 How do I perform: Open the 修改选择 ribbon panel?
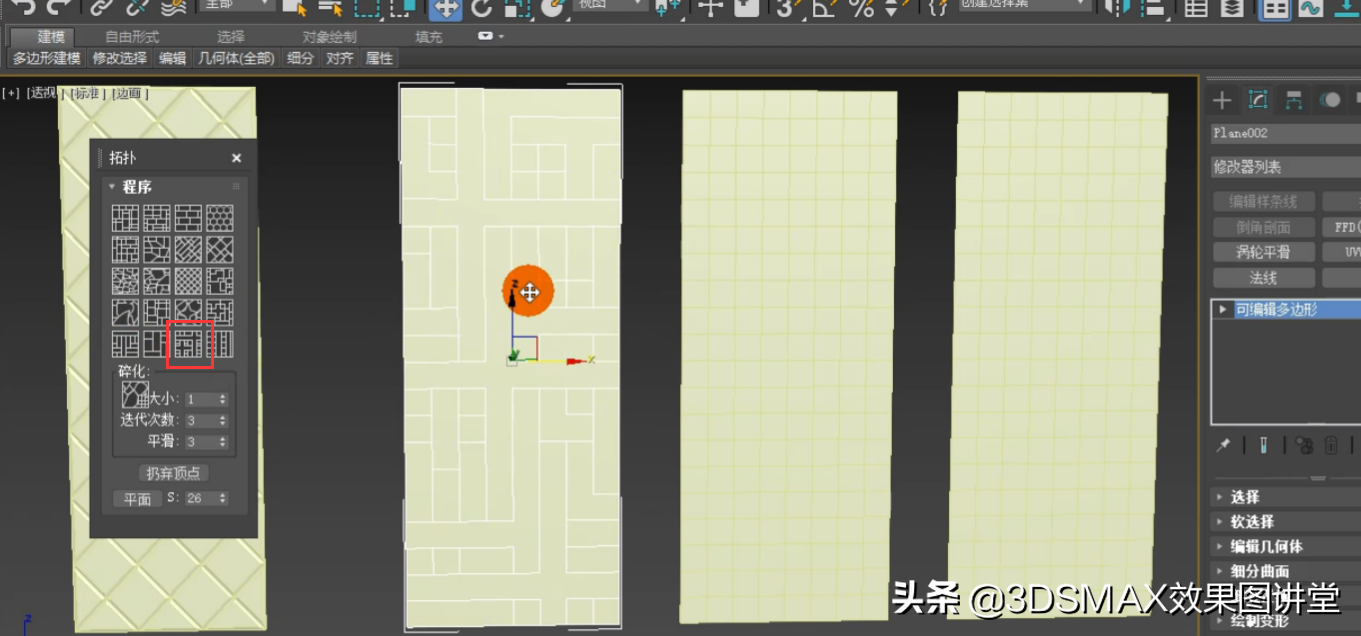pyautogui.click(x=120, y=59)
